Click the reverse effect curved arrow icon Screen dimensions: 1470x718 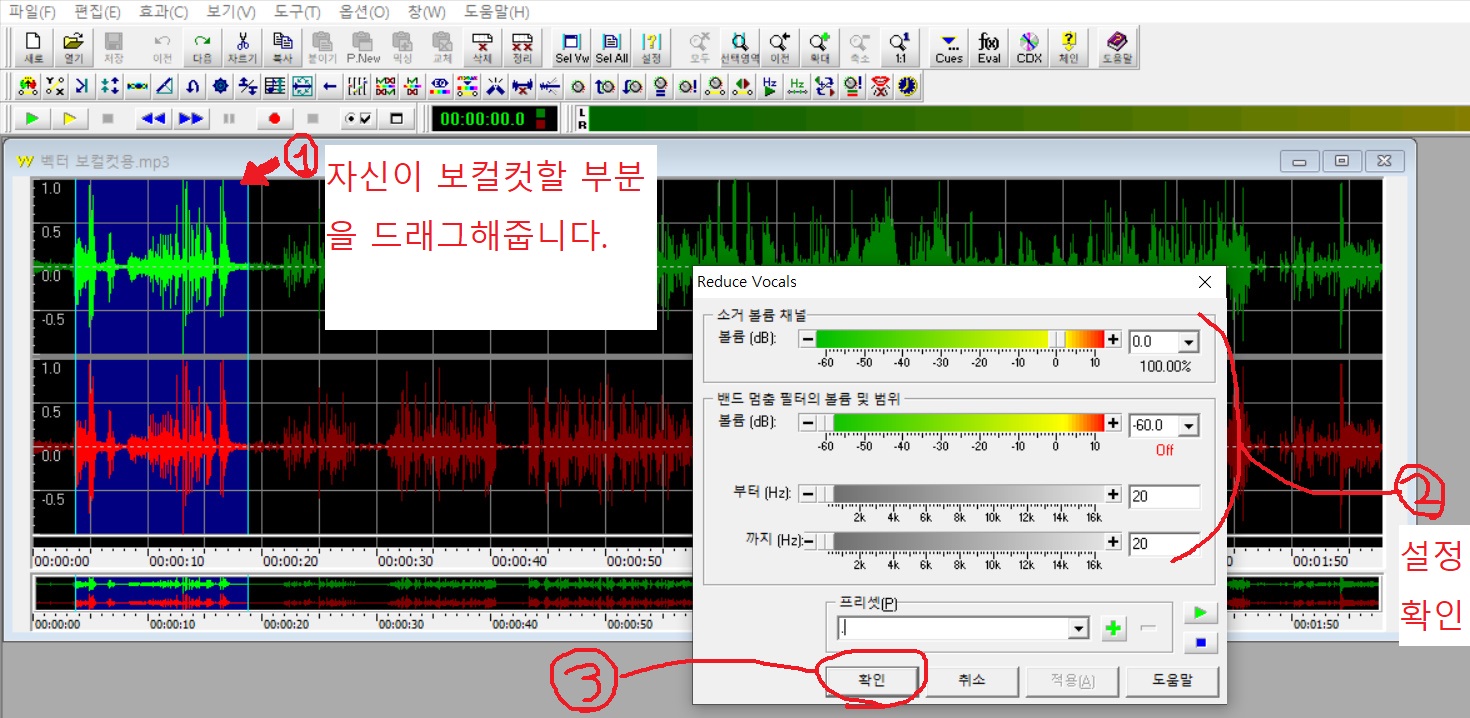[193, 86]
